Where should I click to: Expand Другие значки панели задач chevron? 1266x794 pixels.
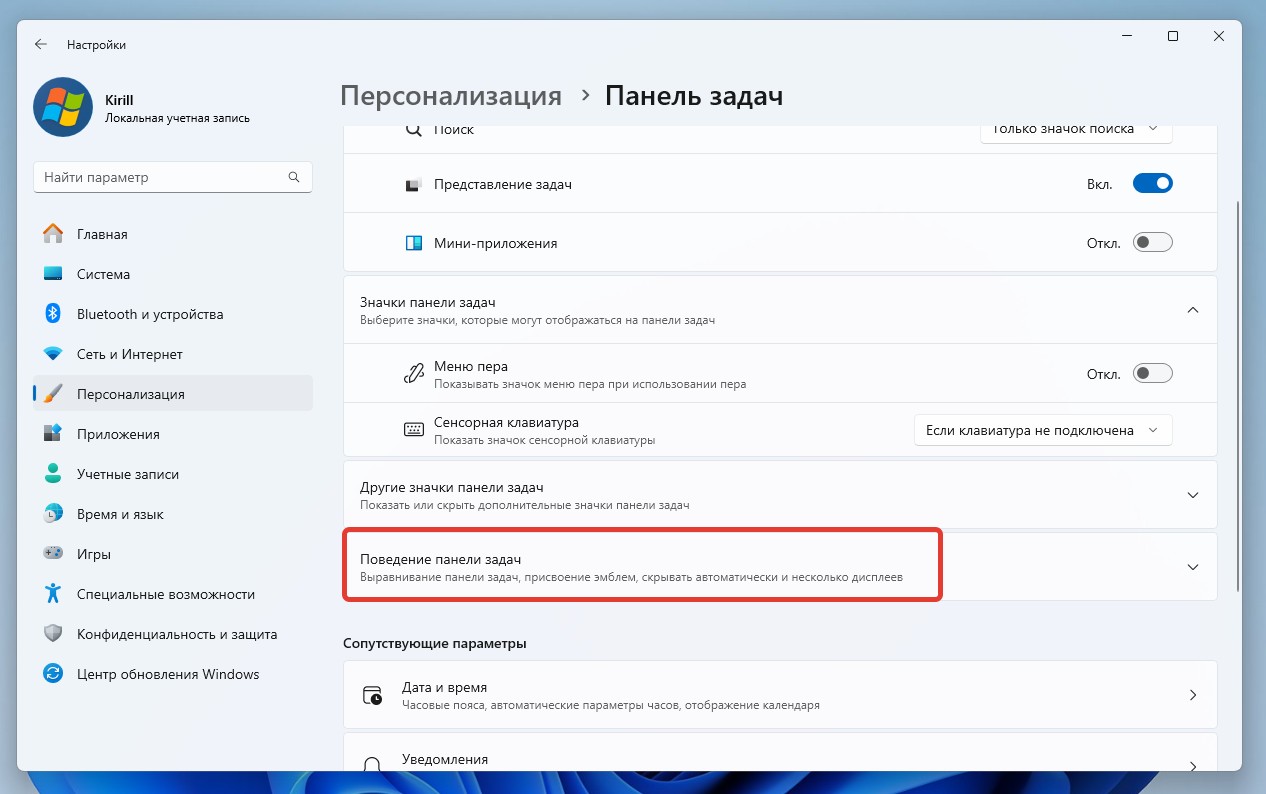pos(1192,495)
